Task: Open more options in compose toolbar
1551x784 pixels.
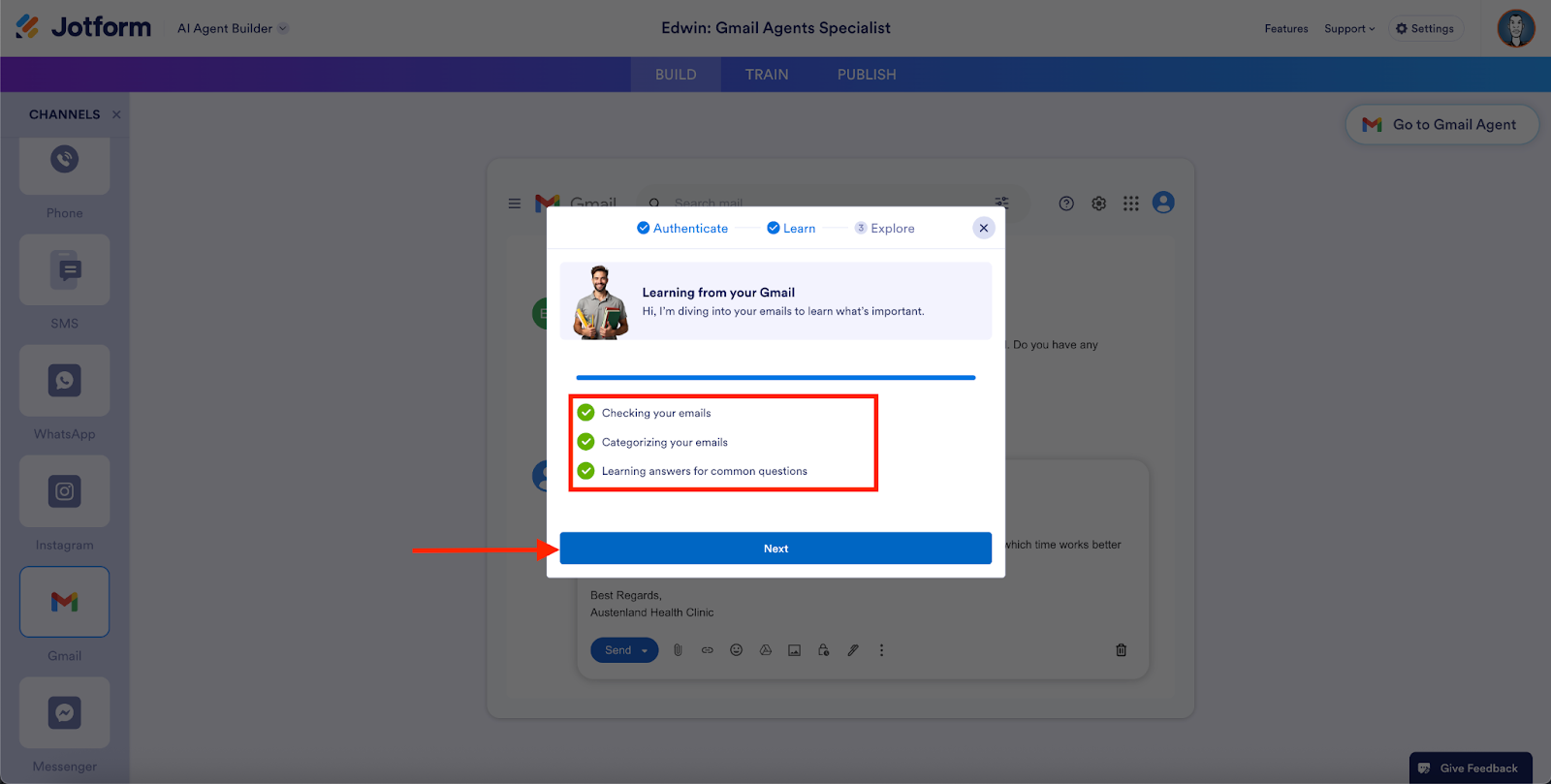Action: tap(881, 650)
